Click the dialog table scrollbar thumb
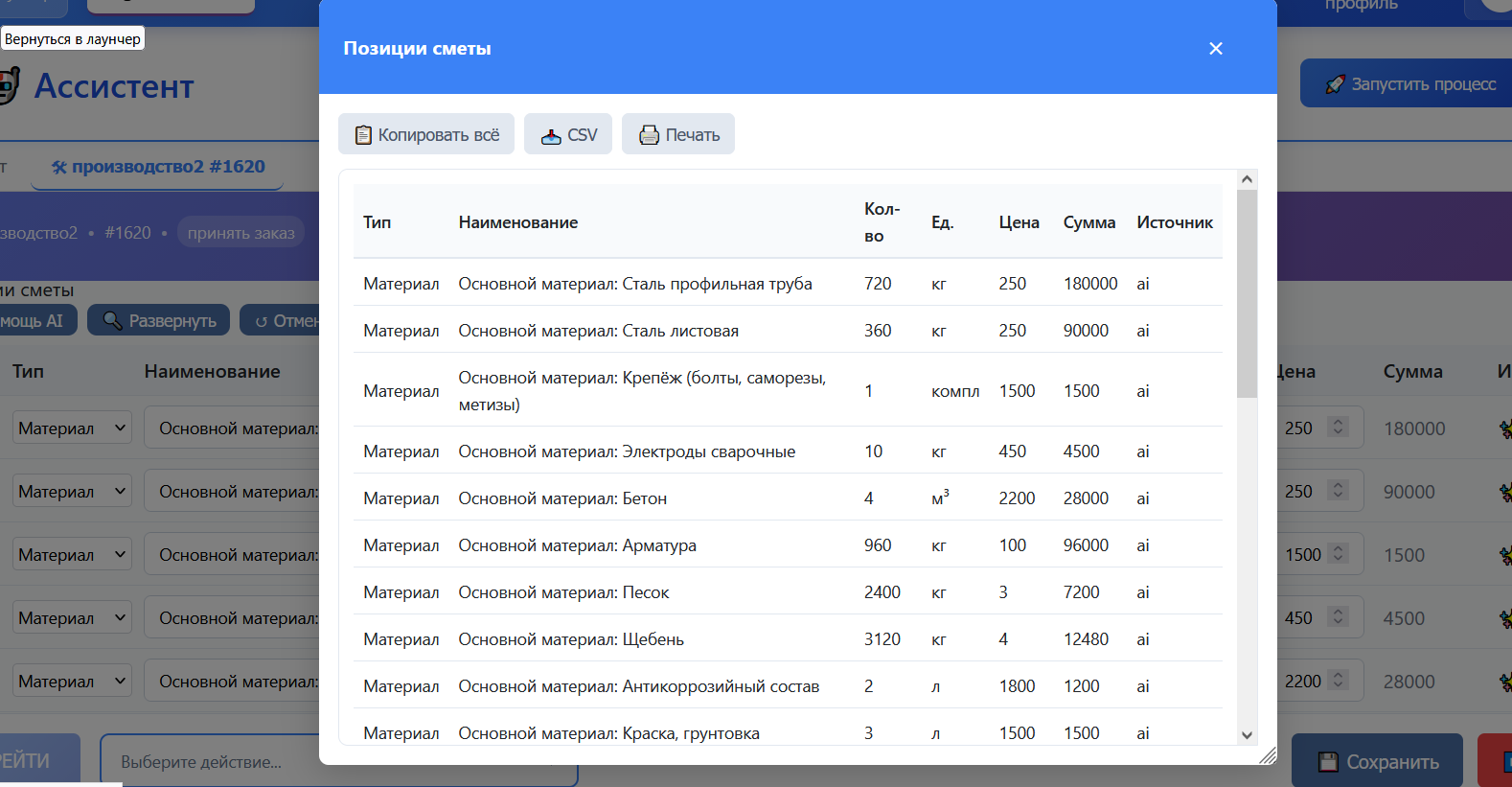 coord(1247,293)
